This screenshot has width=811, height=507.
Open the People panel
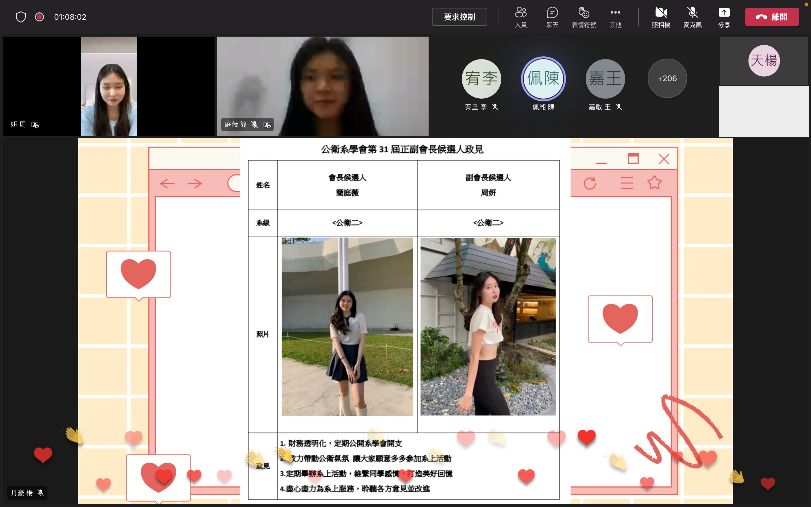521,15
